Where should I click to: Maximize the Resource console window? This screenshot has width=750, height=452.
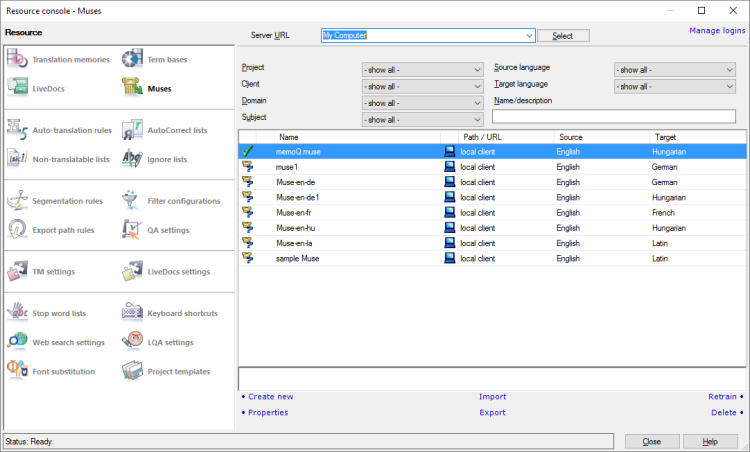701,11
